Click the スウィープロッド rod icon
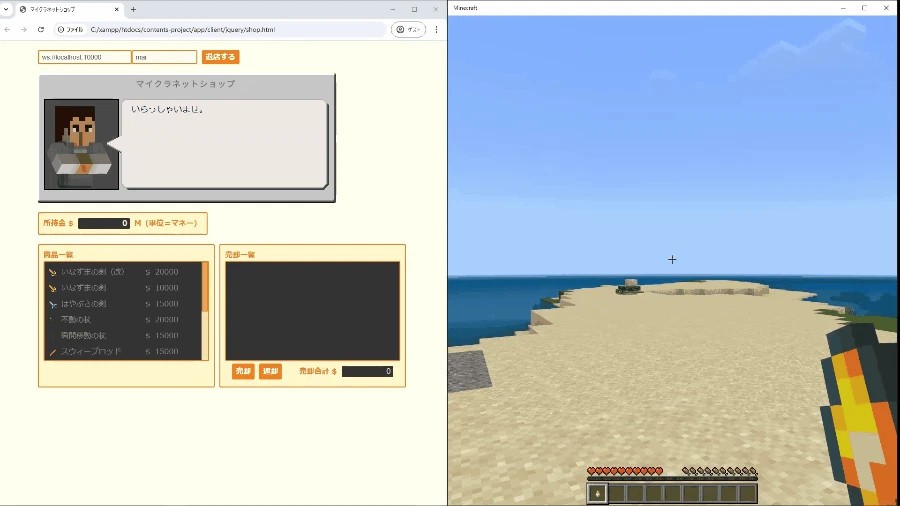Image resolution: width=900 pixels, height=506 pixels. coord(52,352)
